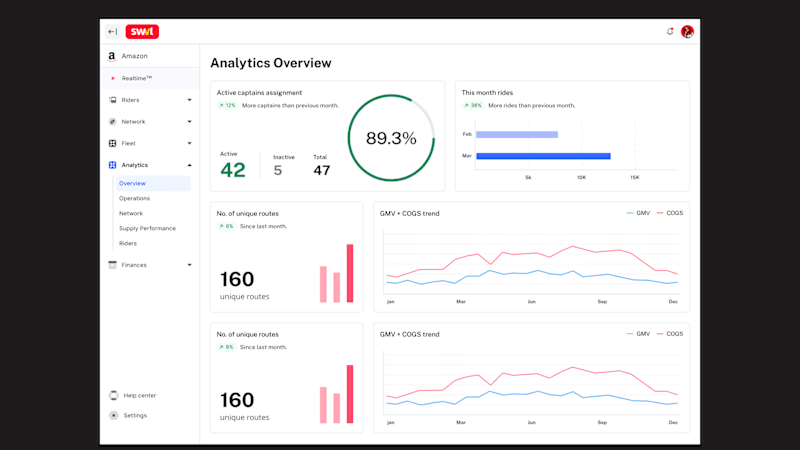Click the Amazon company logo icon
Image resolution: width=800 pixels, height=450 pixels.
pos(112,56)
